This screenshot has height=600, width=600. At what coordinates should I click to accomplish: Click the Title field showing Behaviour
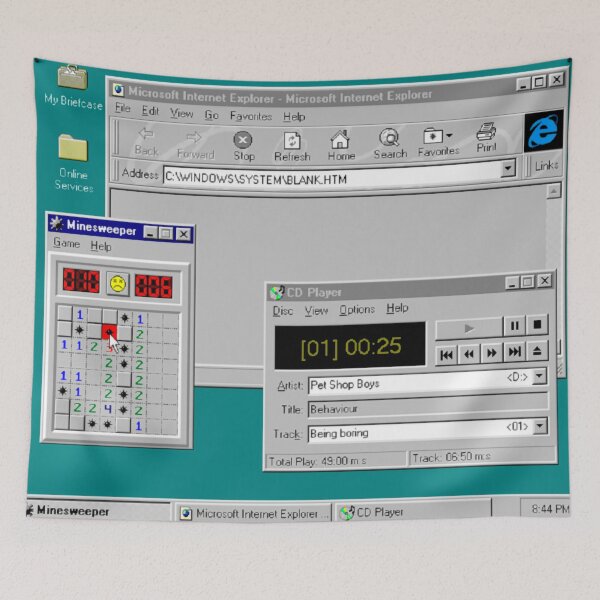pyautogui.click(x=428, y=407)
